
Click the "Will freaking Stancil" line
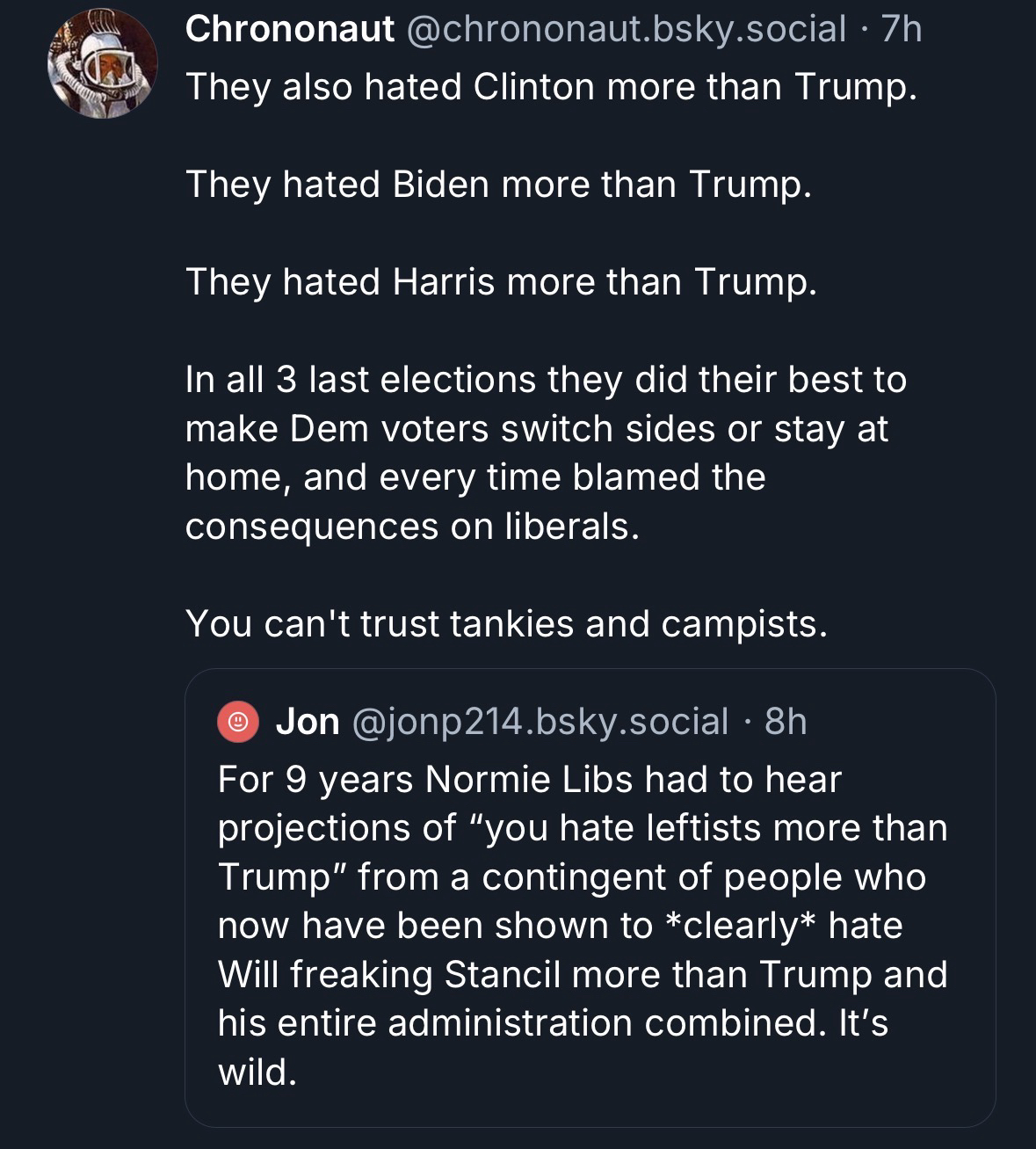pos(582,975)
